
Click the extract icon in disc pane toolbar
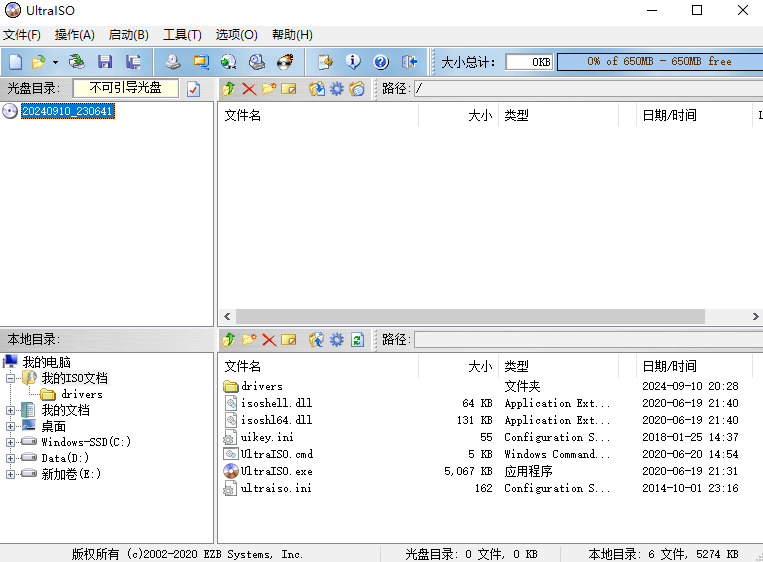[x=316, y=89]
